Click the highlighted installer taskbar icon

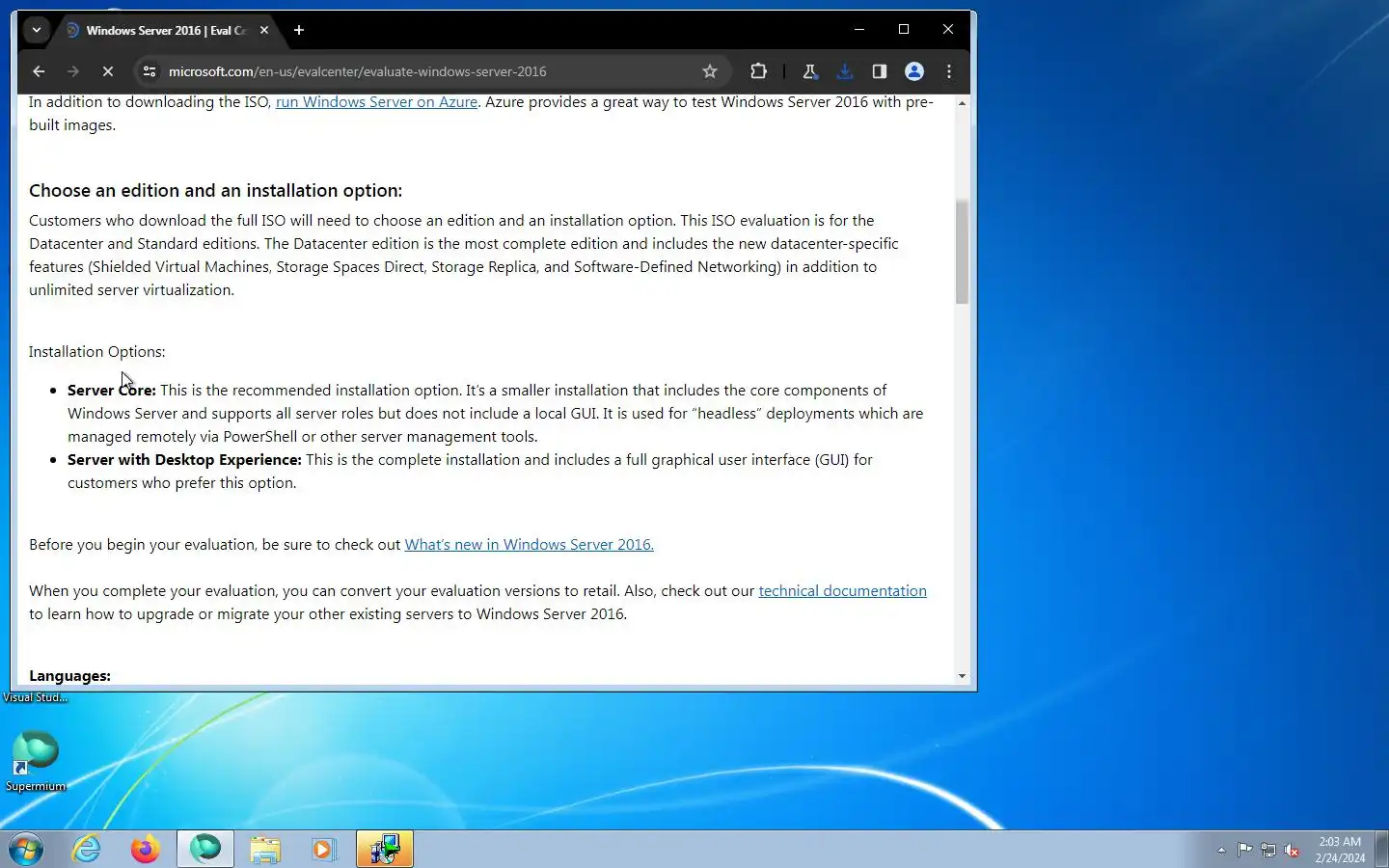385,850
